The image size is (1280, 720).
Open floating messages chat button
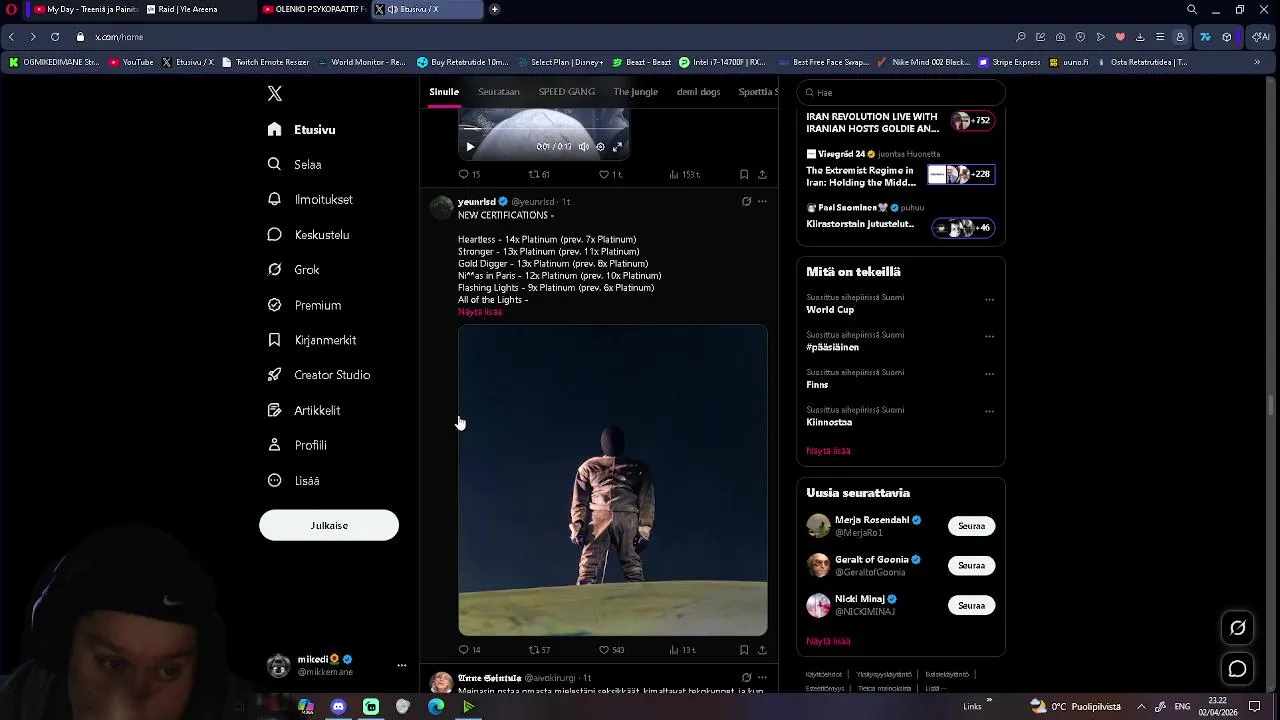coord(1238,669)
